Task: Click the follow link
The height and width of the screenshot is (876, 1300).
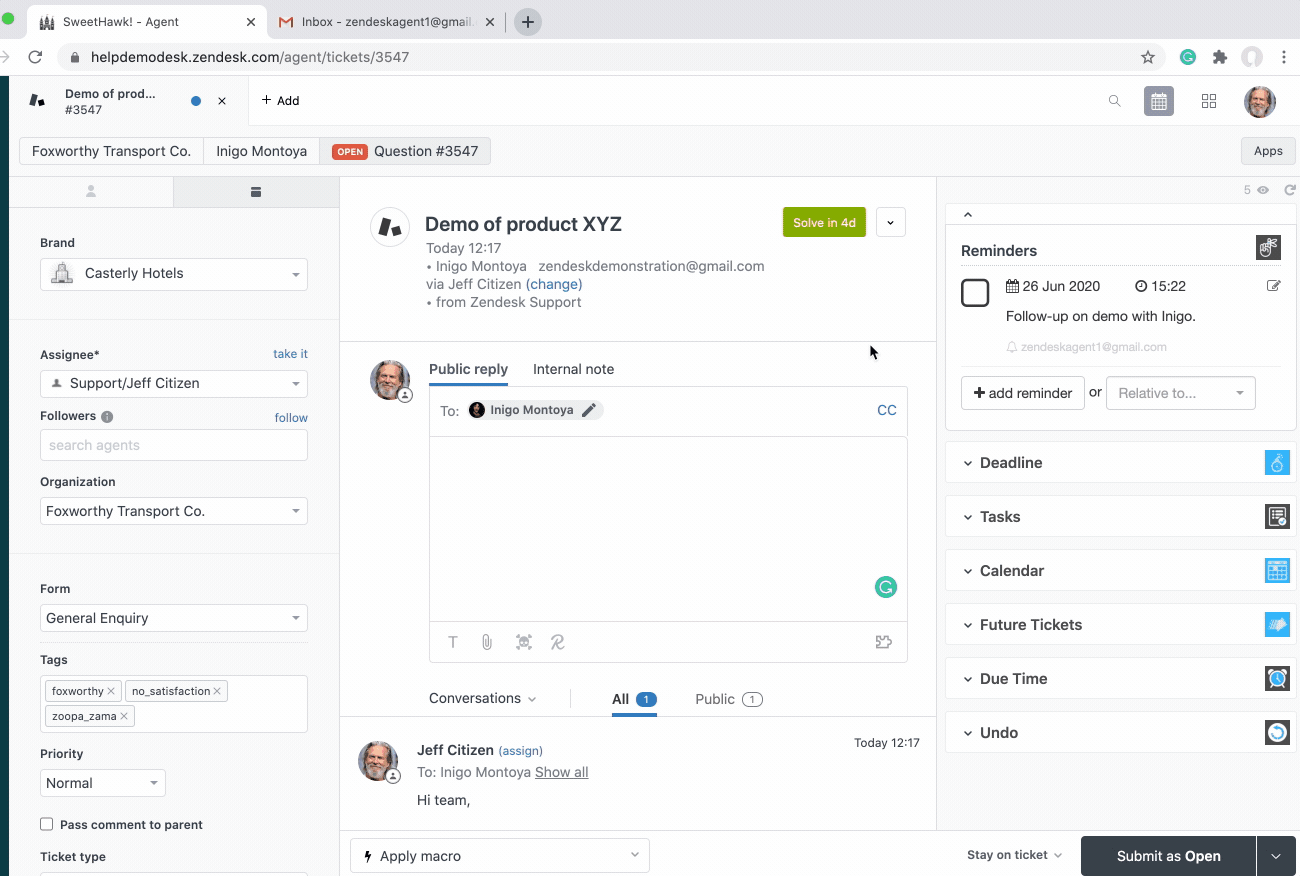Action: pyautogui.click(x=291, y=418)
